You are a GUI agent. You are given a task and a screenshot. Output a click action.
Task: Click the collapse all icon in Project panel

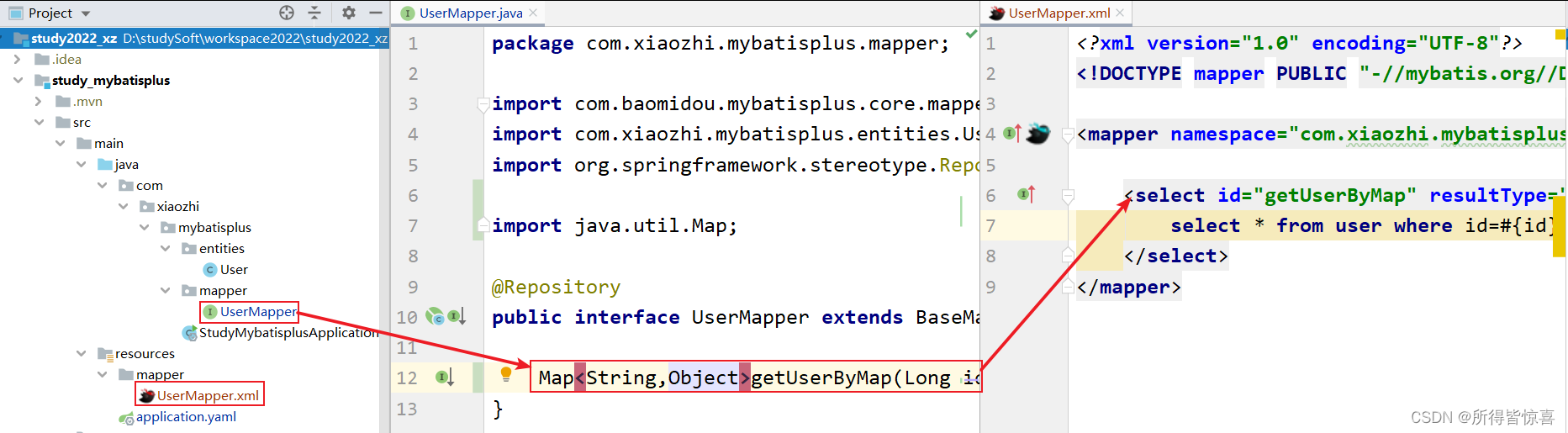tap(314, 13)
